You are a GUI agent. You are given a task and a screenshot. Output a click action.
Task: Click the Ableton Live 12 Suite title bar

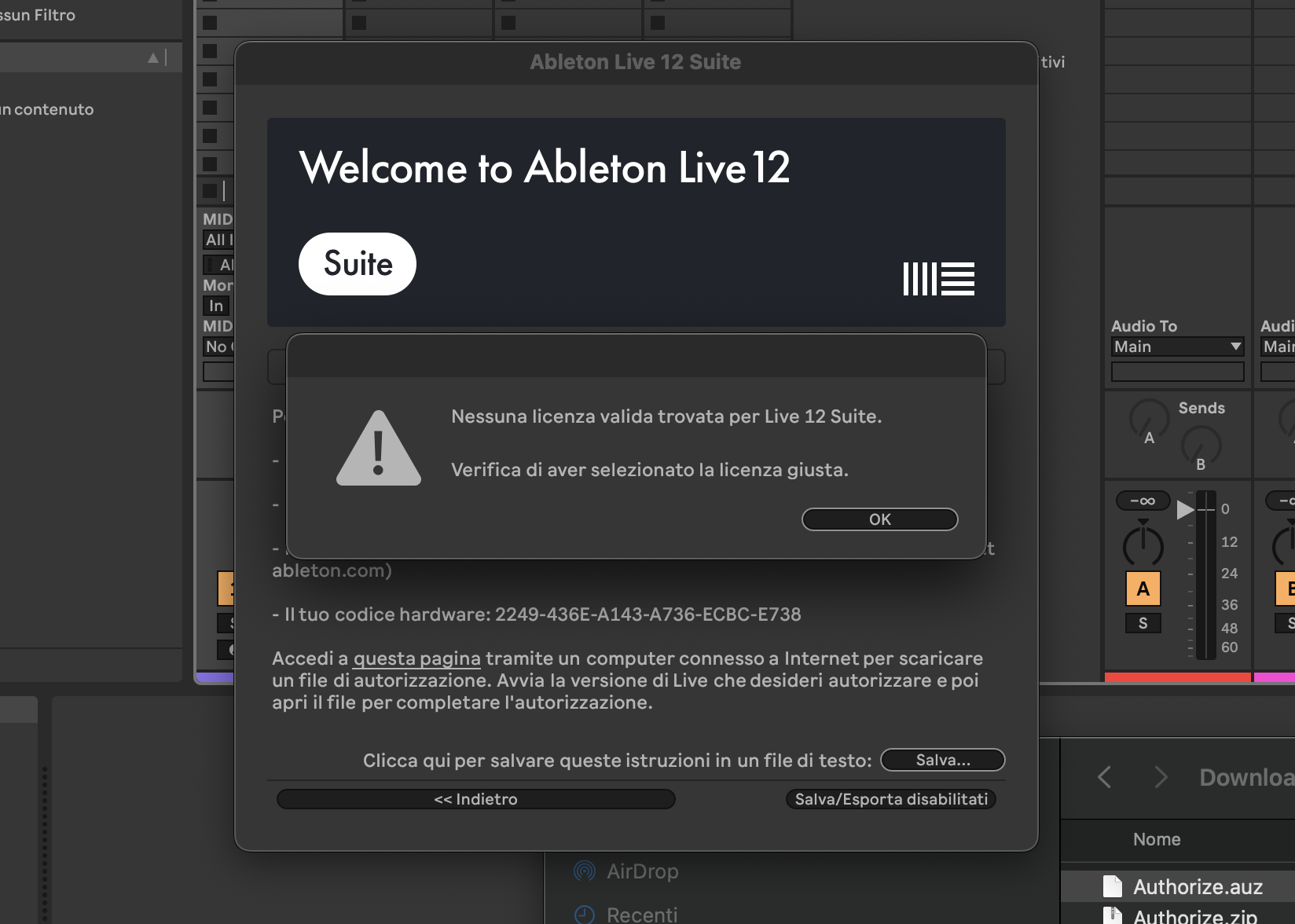(636, 62)
